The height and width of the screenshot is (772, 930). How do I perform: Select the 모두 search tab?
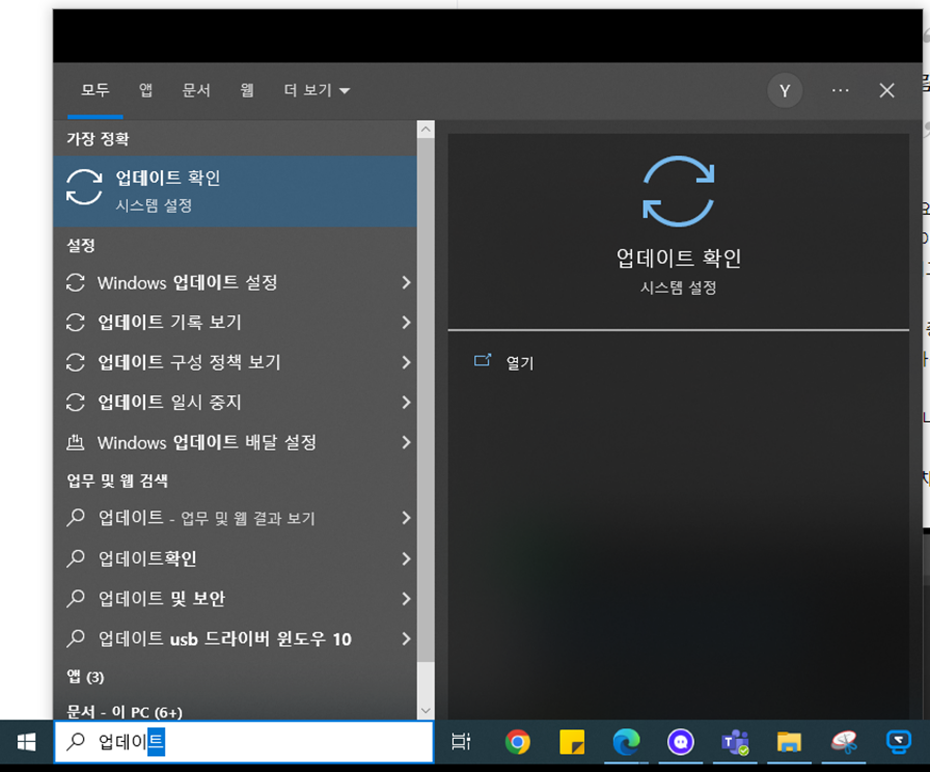pyautogui.click(x=95, y=90)
